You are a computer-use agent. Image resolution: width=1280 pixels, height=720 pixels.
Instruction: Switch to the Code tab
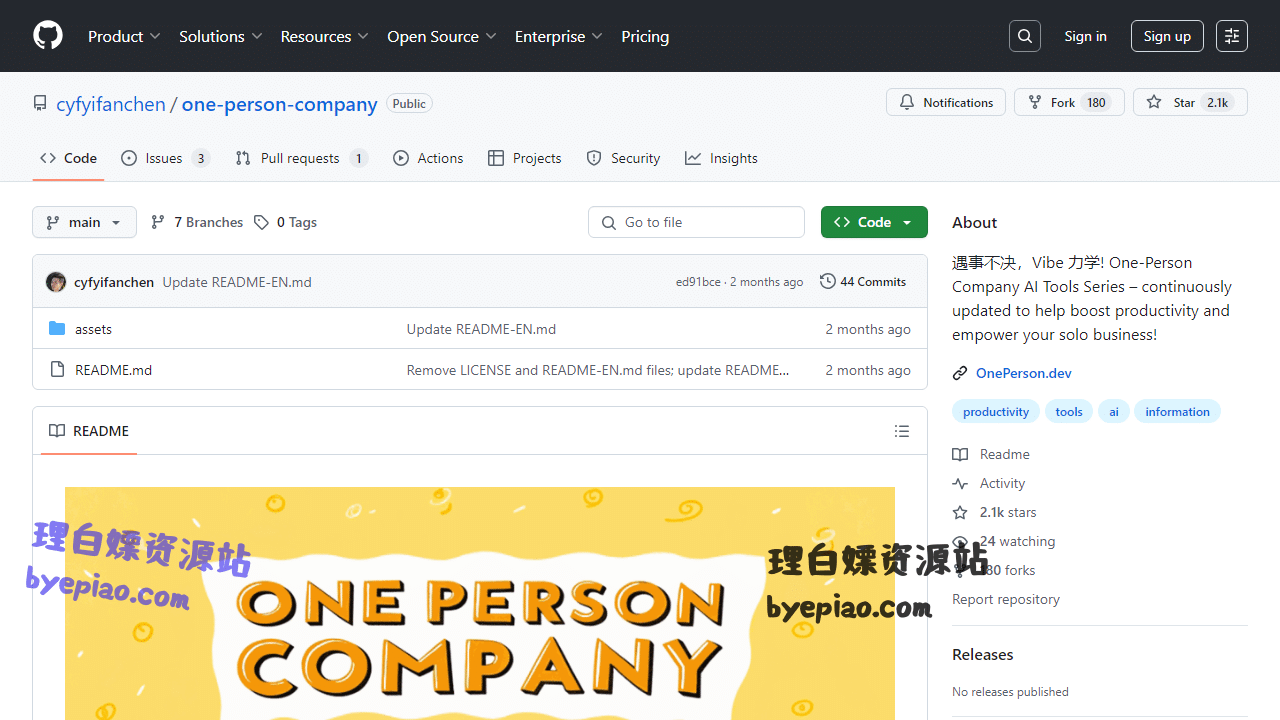pyautogui.click(x=68, y=158)
